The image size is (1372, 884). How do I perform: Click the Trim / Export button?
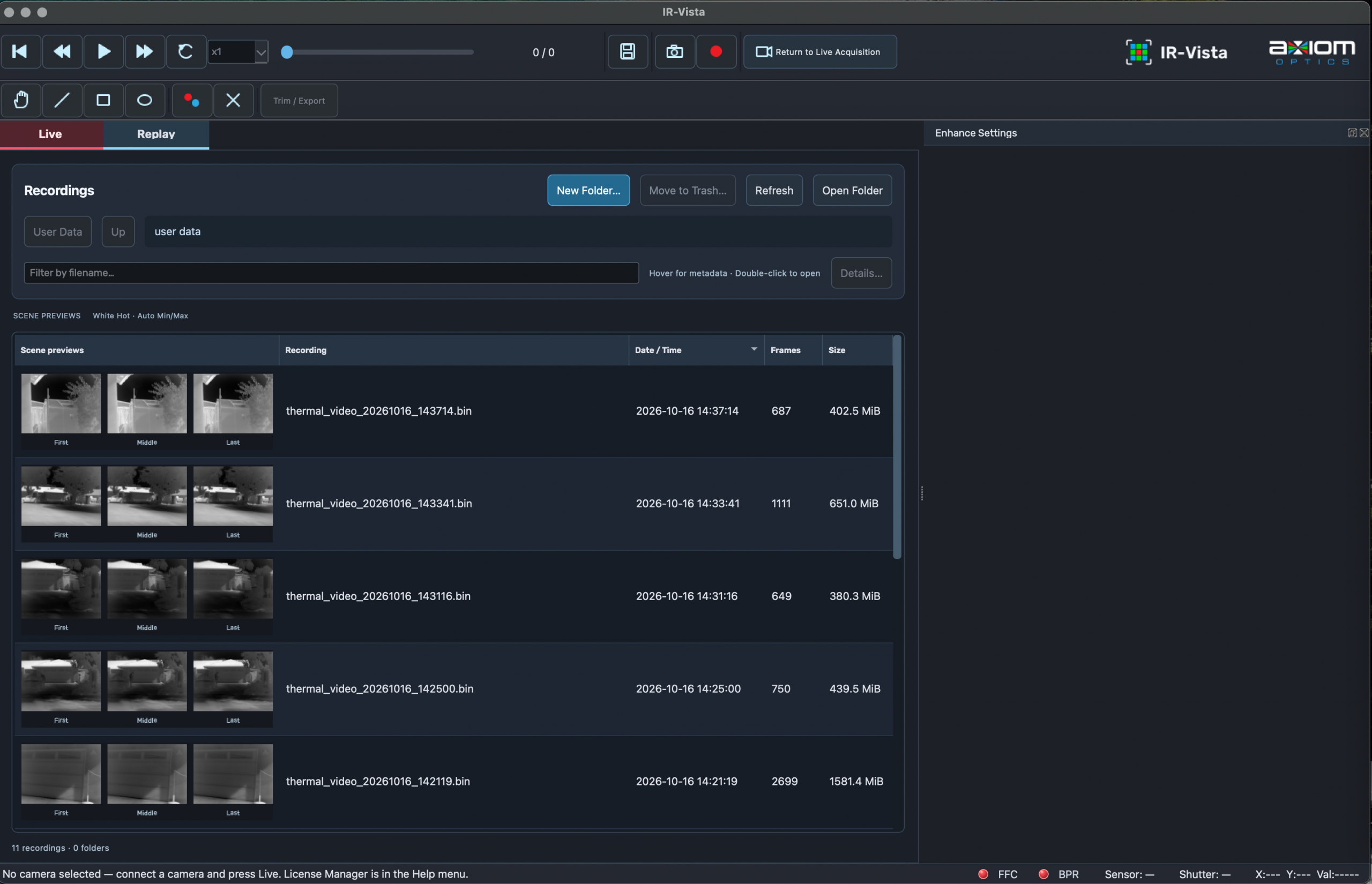click(299, 101)
